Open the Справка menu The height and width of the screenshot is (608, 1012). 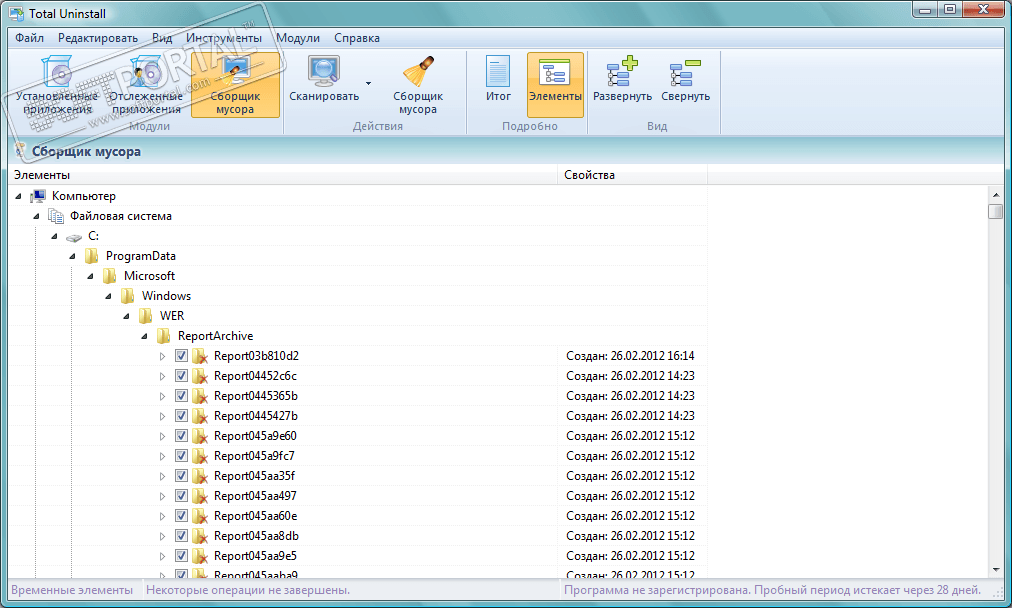point(357,38)
